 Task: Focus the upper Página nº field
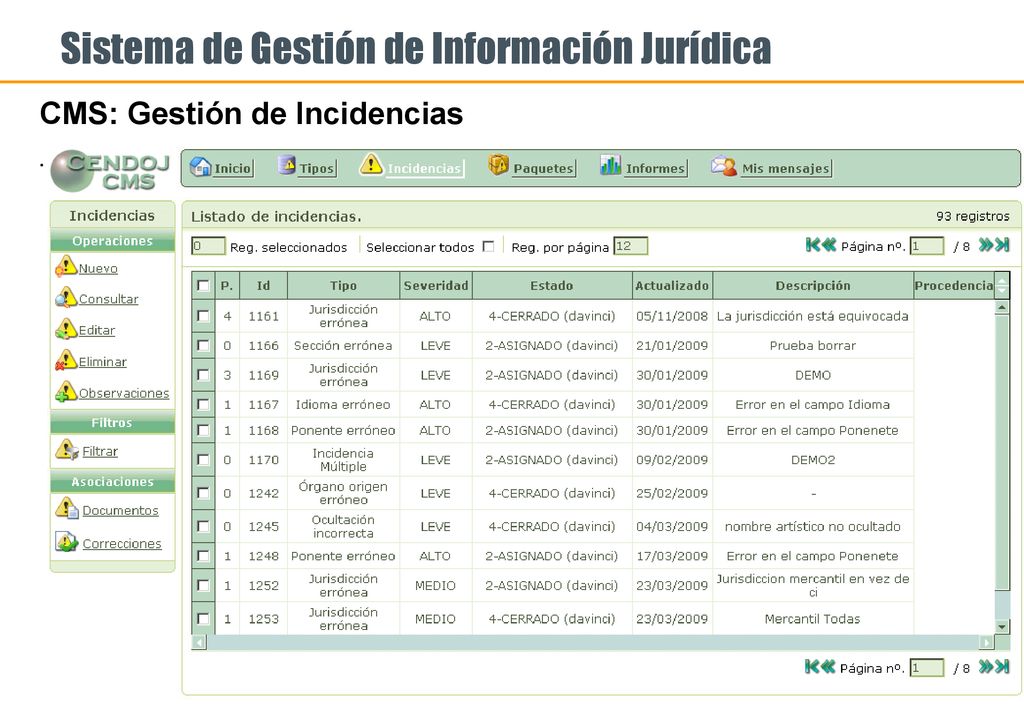927,246
